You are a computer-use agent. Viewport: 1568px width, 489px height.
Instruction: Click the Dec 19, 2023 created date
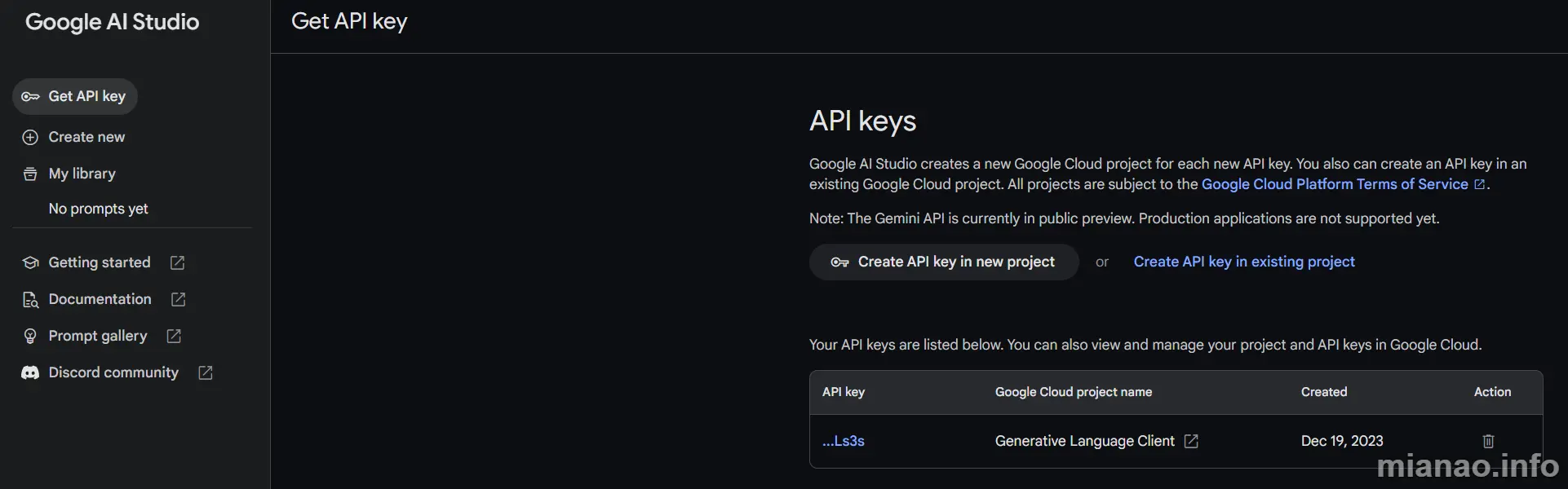coord(1342,441)
